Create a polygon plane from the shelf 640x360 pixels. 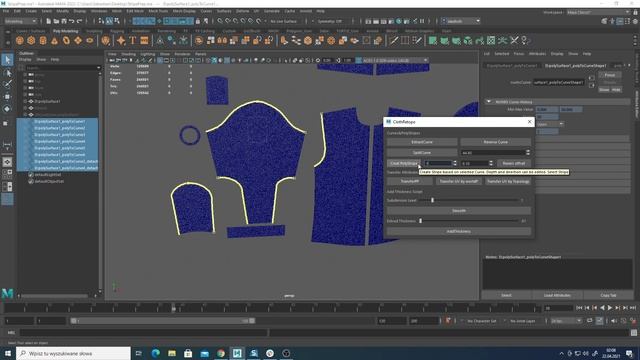[78, 40]
